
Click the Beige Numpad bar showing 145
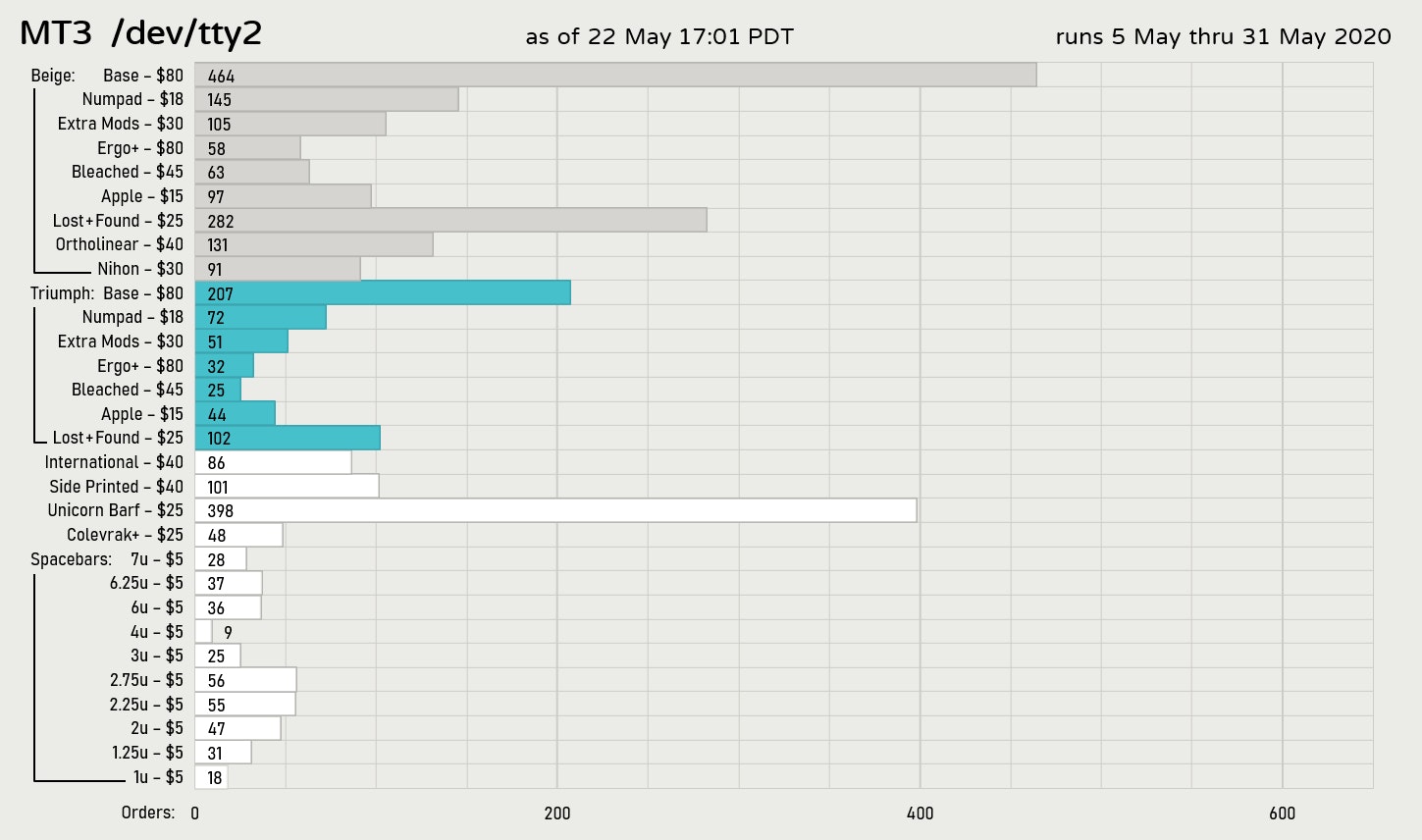327,99
